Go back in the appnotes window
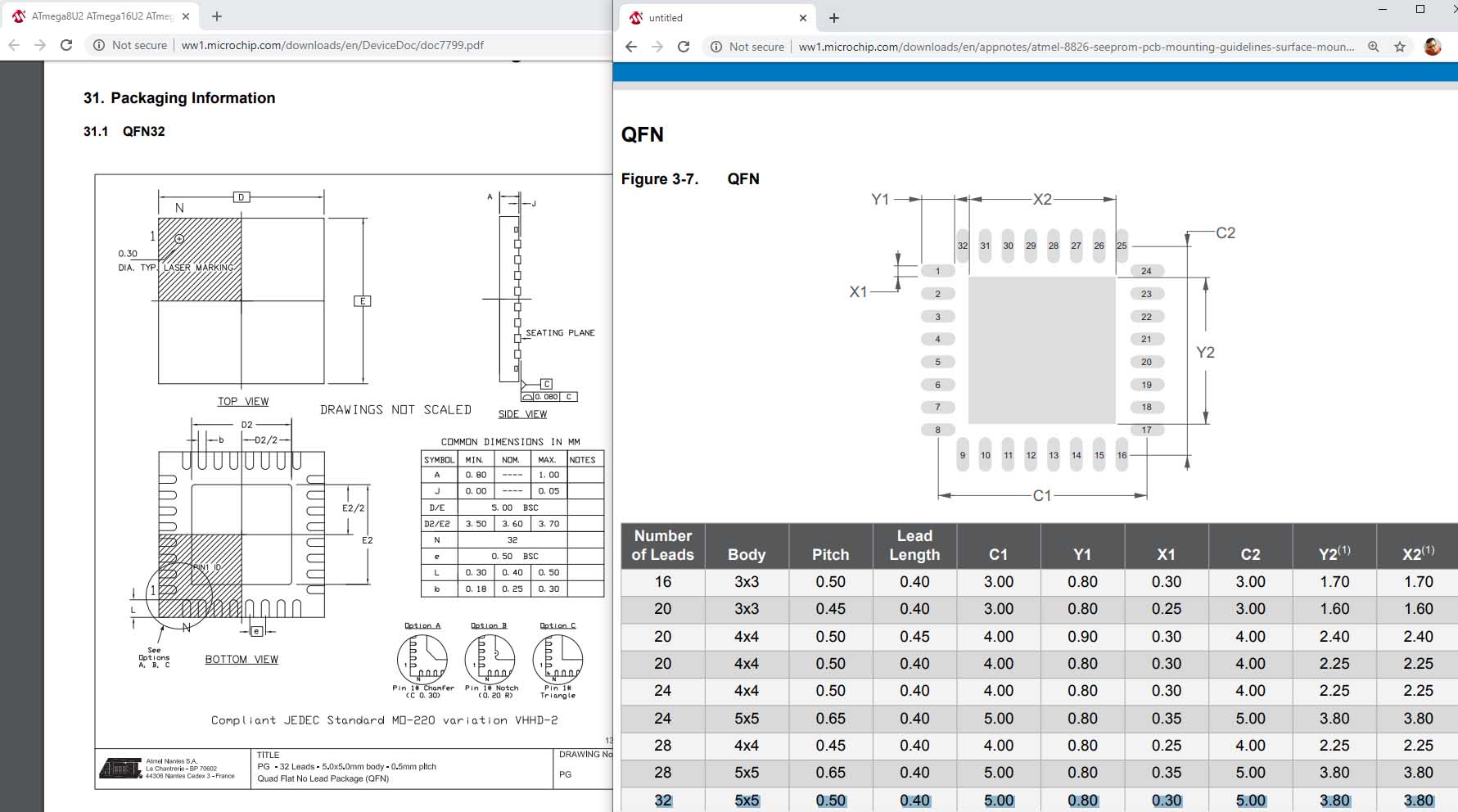The image size is (1458, 812). (x=631, y=47)
